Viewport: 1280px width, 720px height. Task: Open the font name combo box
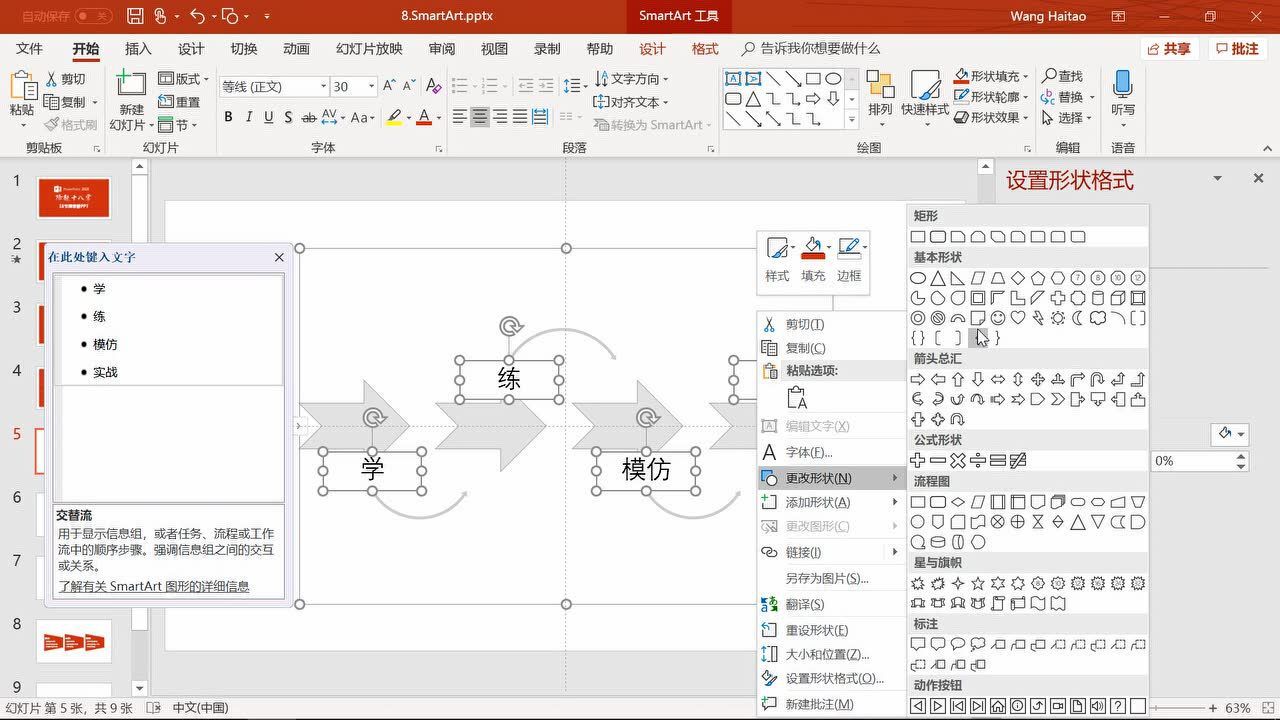274,86
